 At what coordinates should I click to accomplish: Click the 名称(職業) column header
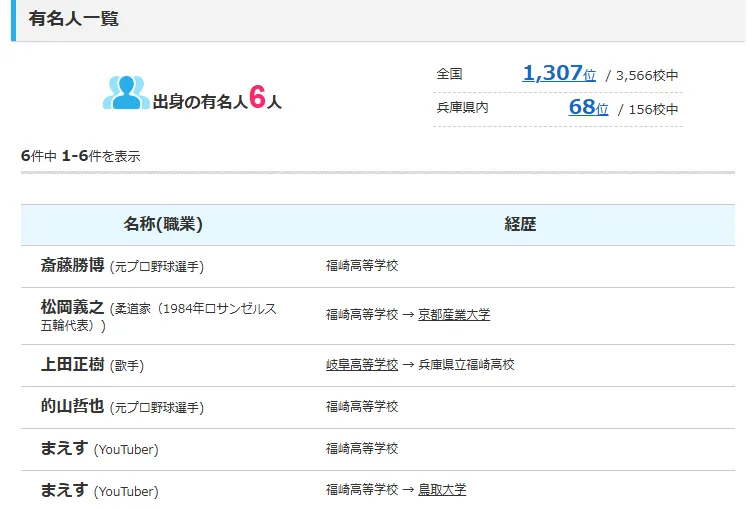click(x=163, y=224)
